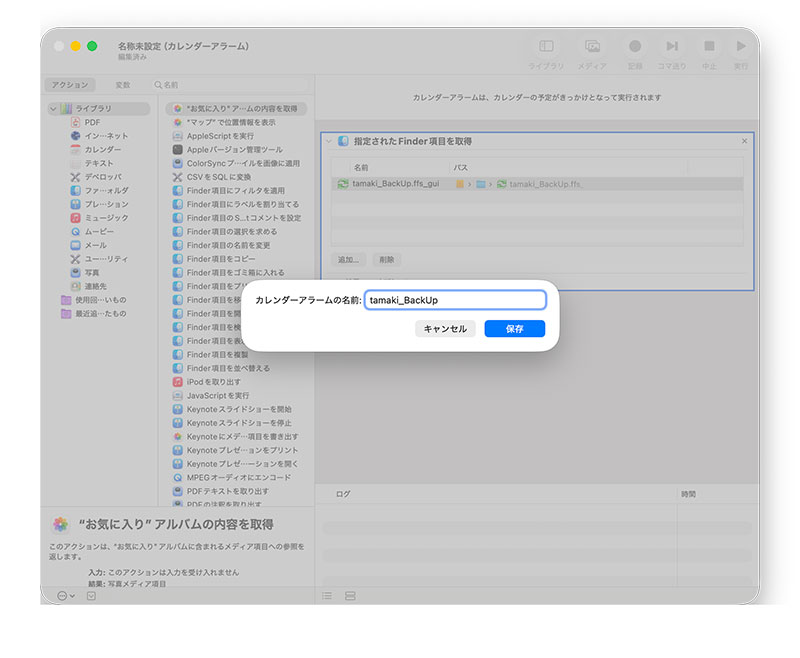
Task: Click the calendar alarm name text field
Action: (x=455, y=300)
